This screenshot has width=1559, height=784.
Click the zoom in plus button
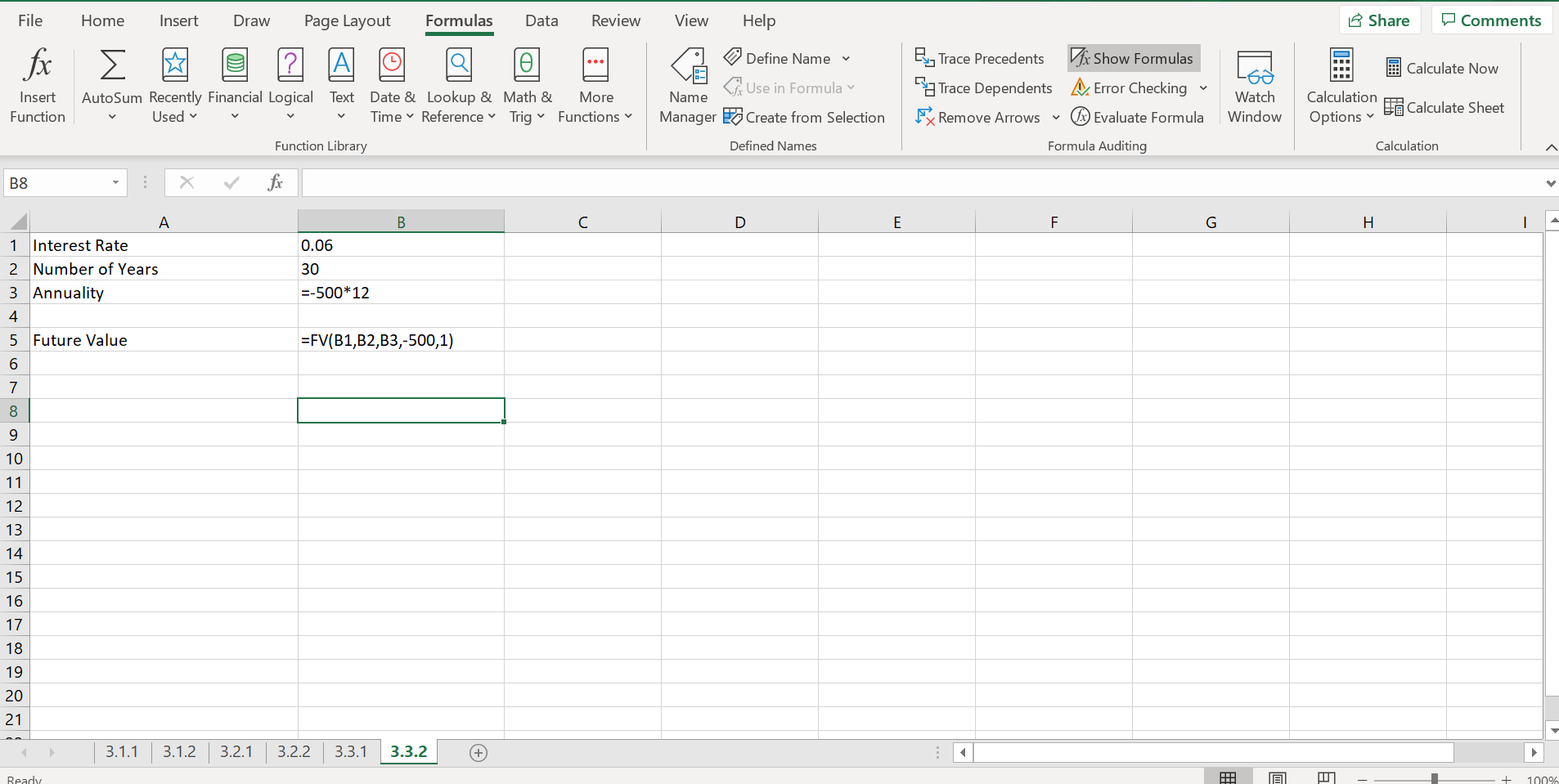[x=1506, y=780]
